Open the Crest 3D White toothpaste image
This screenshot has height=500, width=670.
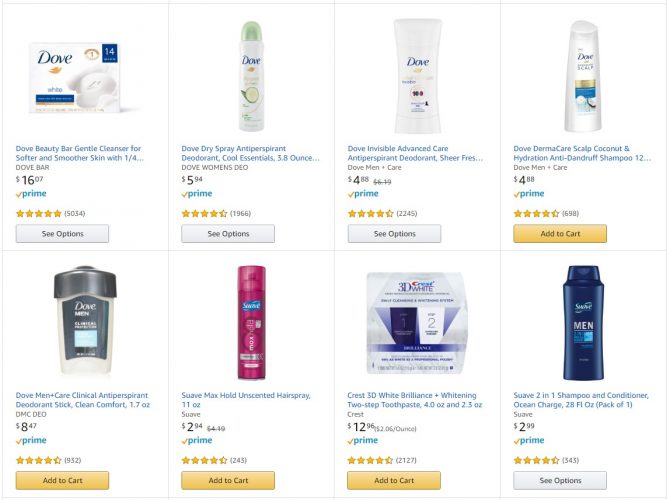click(416, 323)
